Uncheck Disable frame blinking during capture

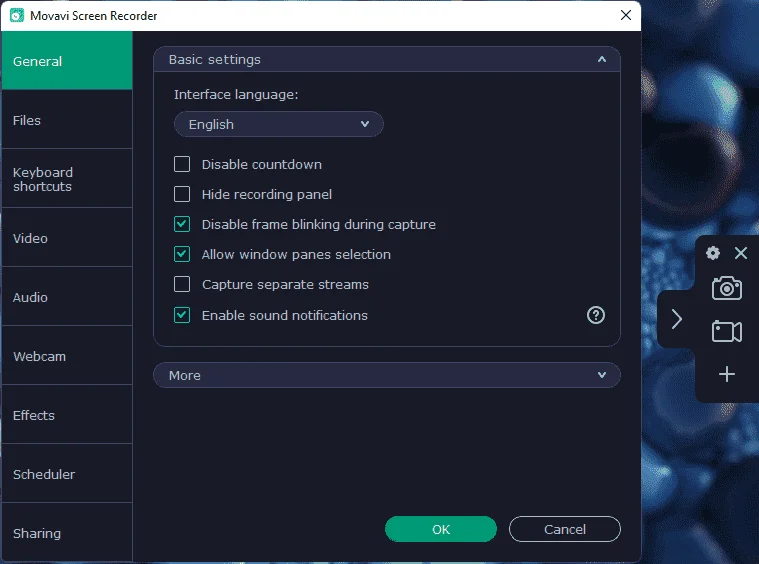(x=182, y=224)
